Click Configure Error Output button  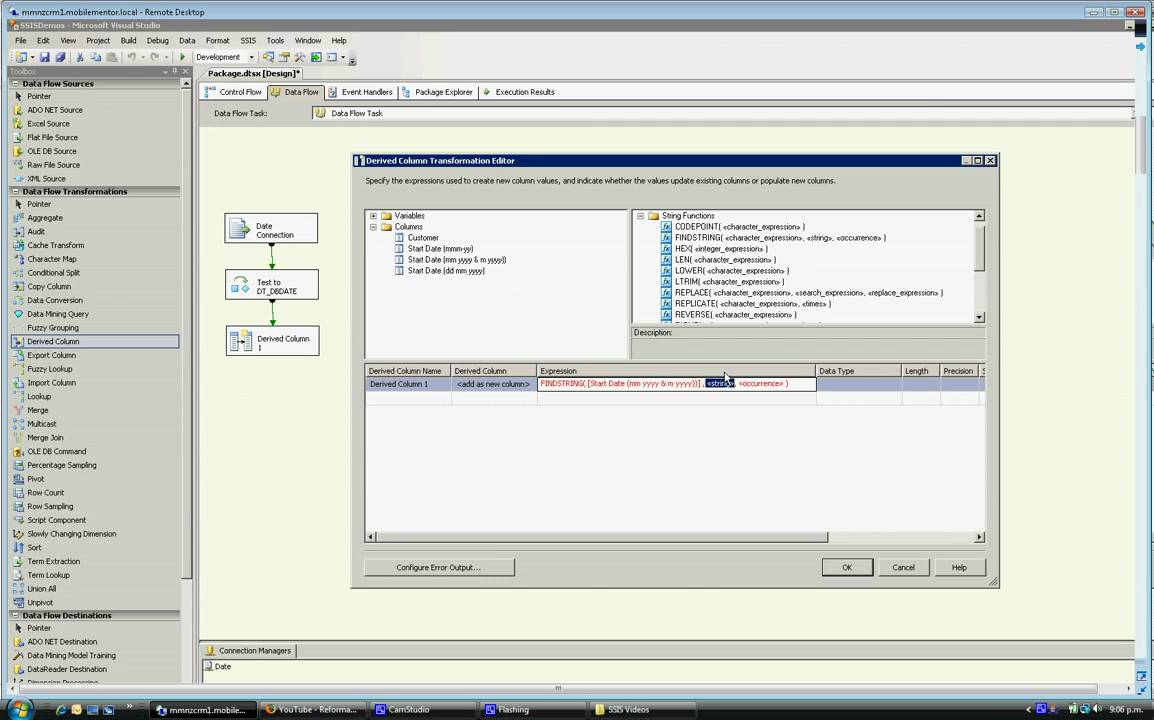(x=439, y=568)
